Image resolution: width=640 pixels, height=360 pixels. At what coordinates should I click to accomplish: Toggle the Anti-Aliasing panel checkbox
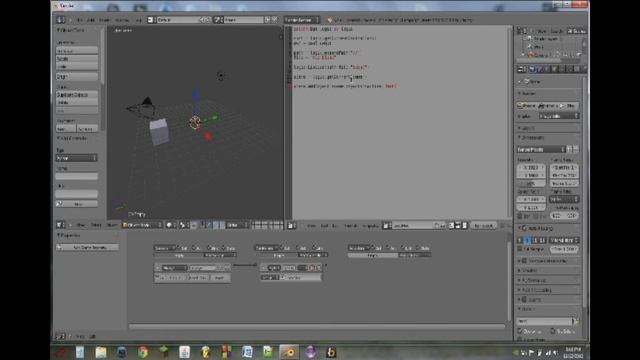[525, 228]
